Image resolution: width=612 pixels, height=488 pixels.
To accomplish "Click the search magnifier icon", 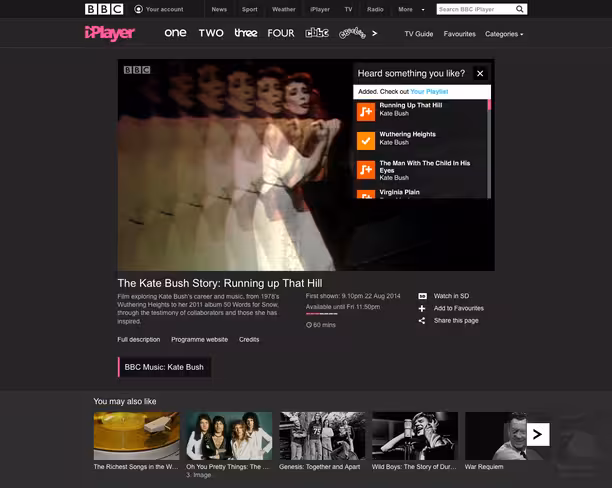I will 520,9.
